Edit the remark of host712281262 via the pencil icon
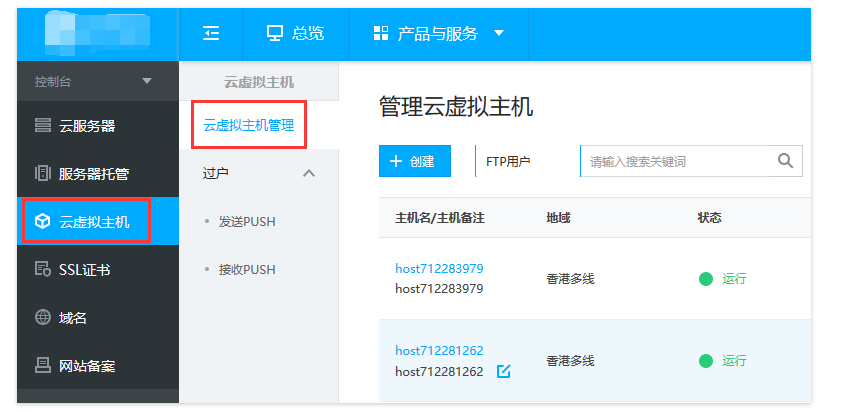This screenshot has width=844, height=412. click(503, 371)
